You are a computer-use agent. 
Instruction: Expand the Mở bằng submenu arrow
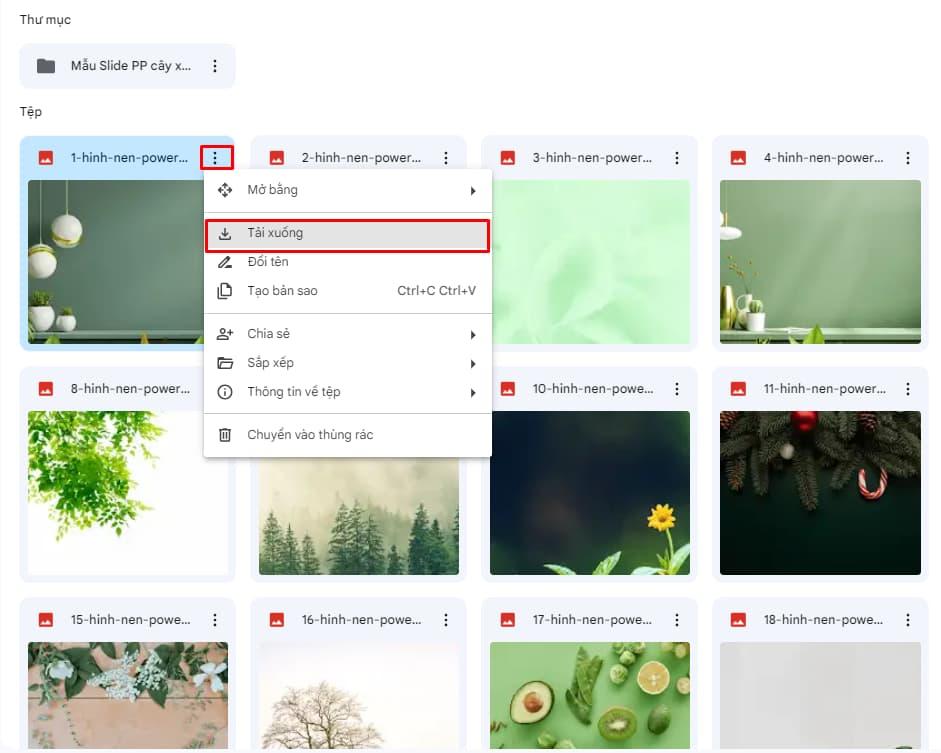474,190
